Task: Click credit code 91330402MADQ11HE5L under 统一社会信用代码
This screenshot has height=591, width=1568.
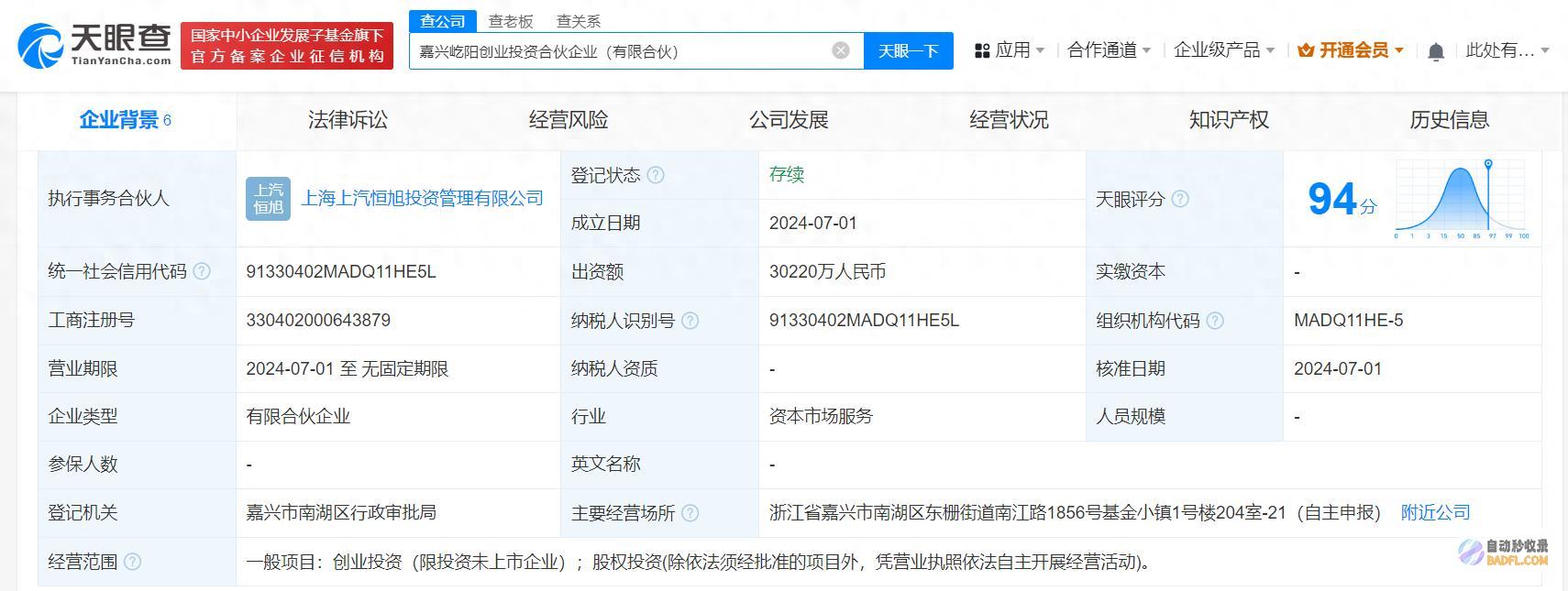Action: 341,272
